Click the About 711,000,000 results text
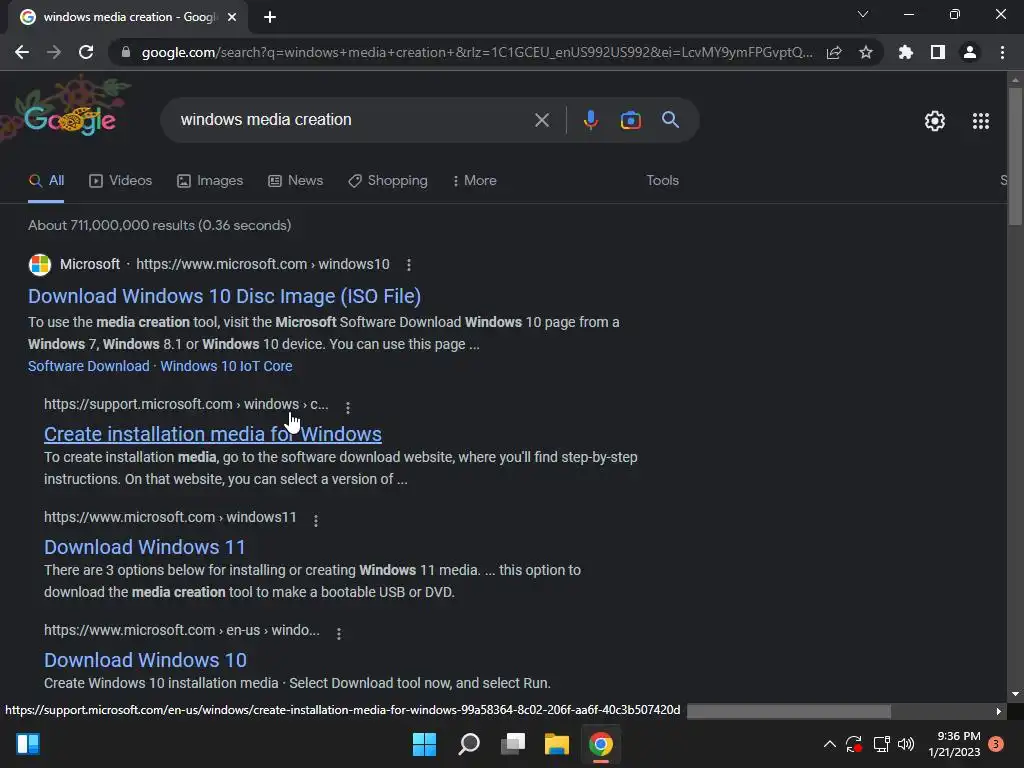The width and height of the screenshot is (1024, 768). click(x=159, y=225)
